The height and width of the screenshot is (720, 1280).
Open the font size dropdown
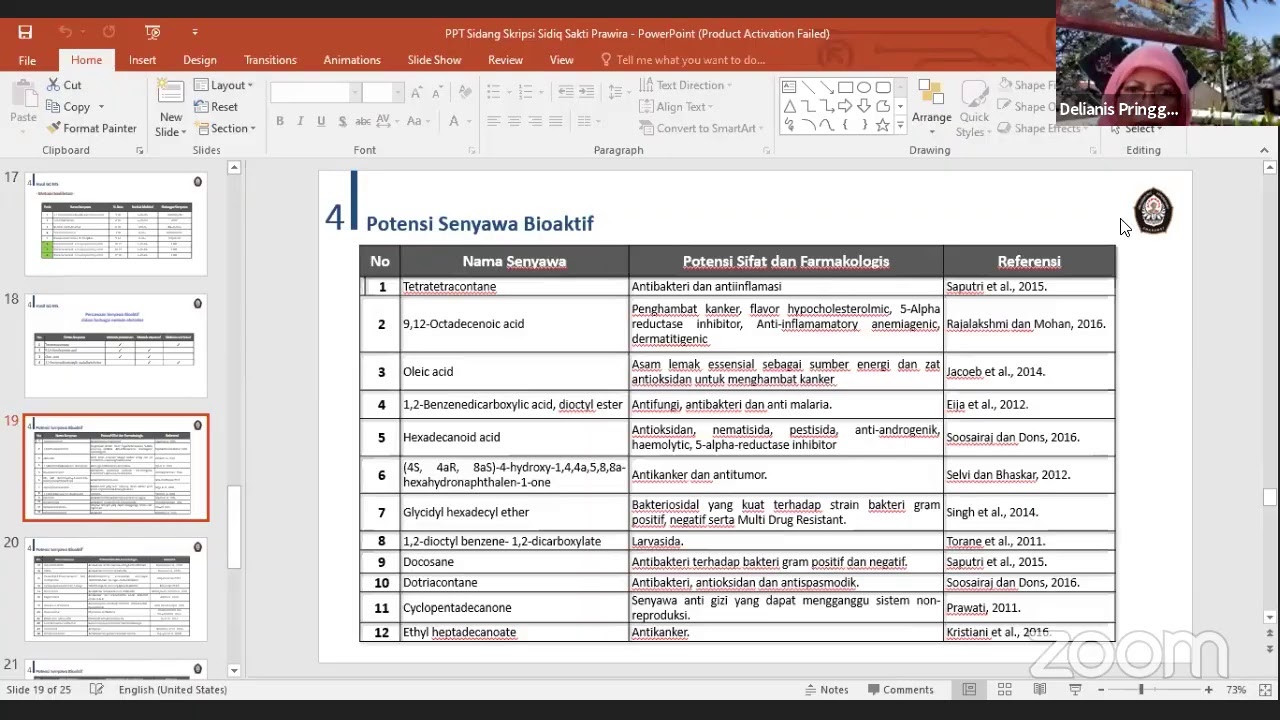point(397,92)
